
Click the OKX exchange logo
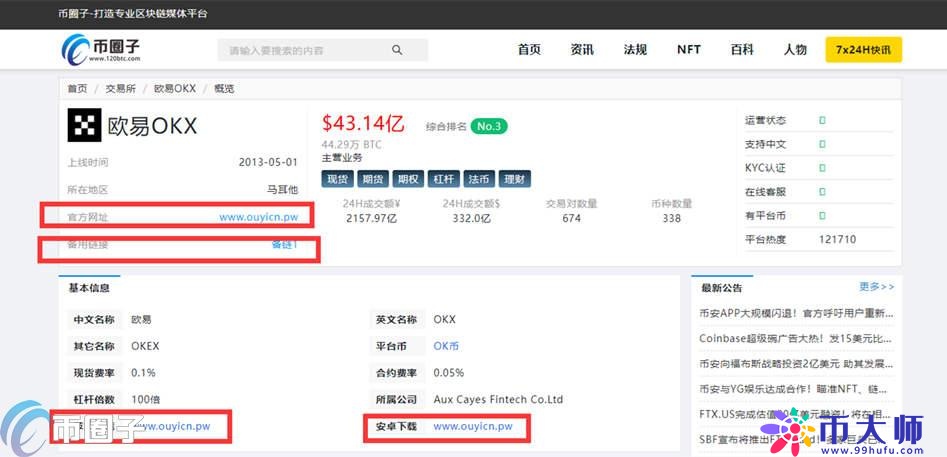coord(85,125)
